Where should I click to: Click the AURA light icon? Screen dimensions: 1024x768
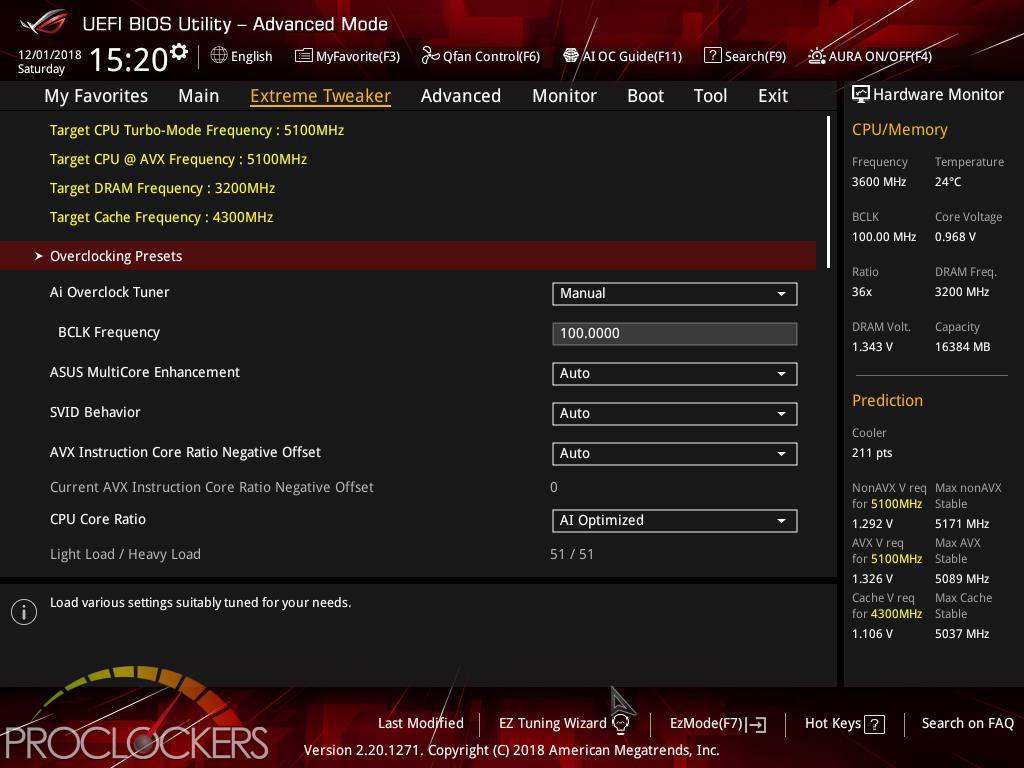[816, 56]
